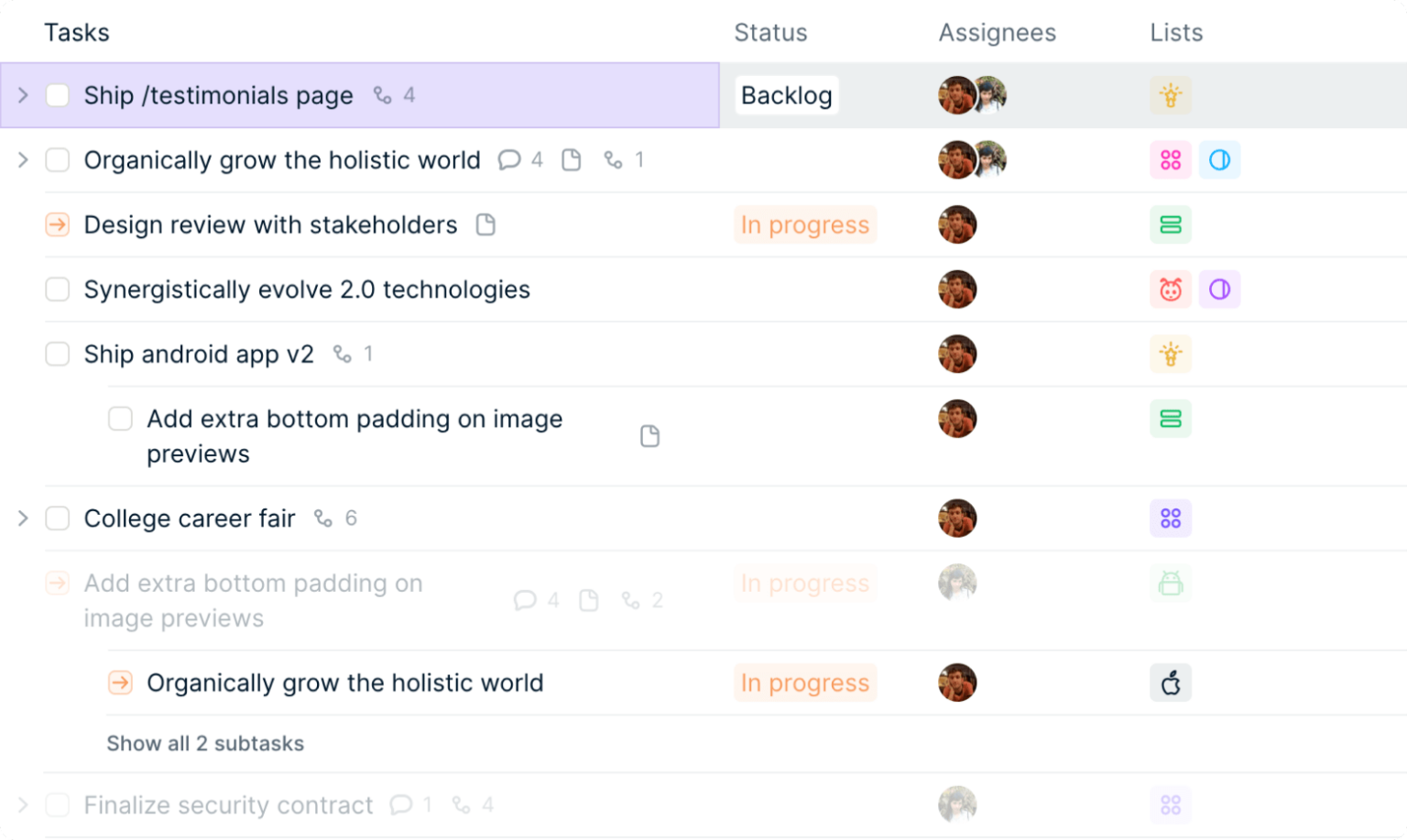The image size is (1407, 840).
Task: Expand the Finalize security contract task
Action: coord(22,805)
